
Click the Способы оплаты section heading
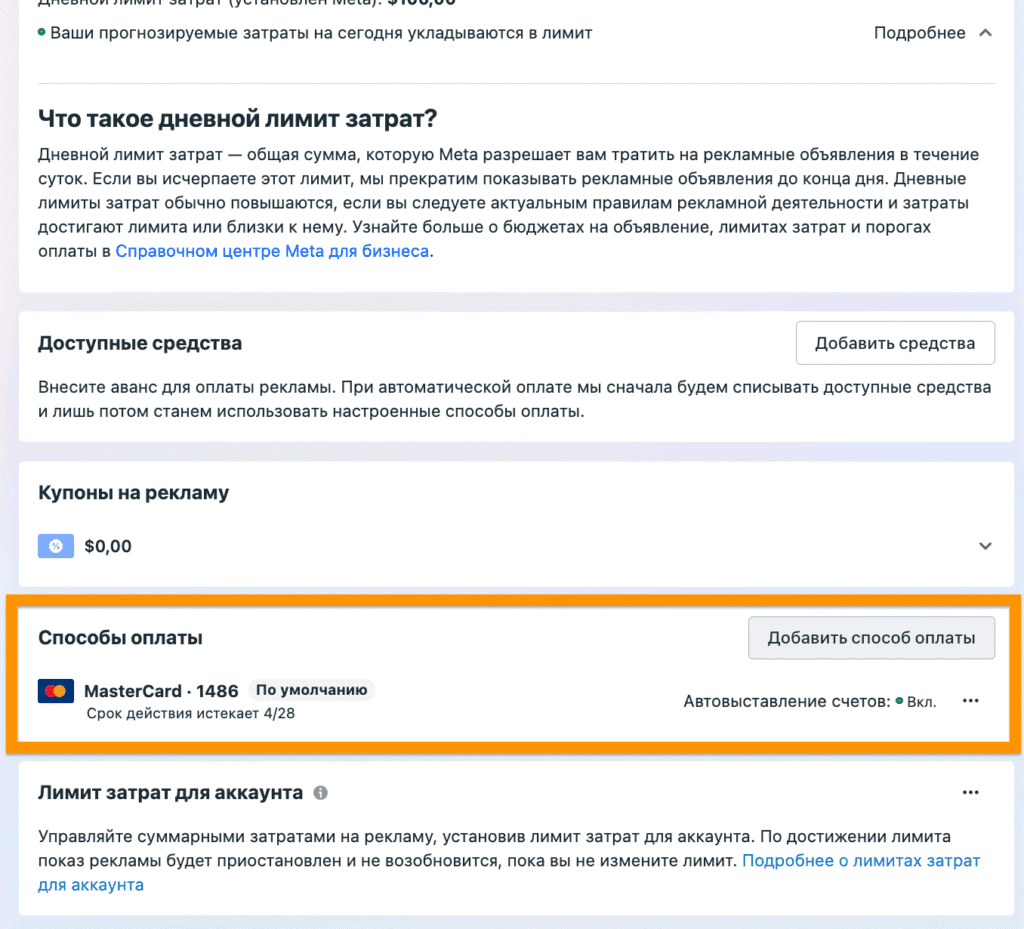120,637
